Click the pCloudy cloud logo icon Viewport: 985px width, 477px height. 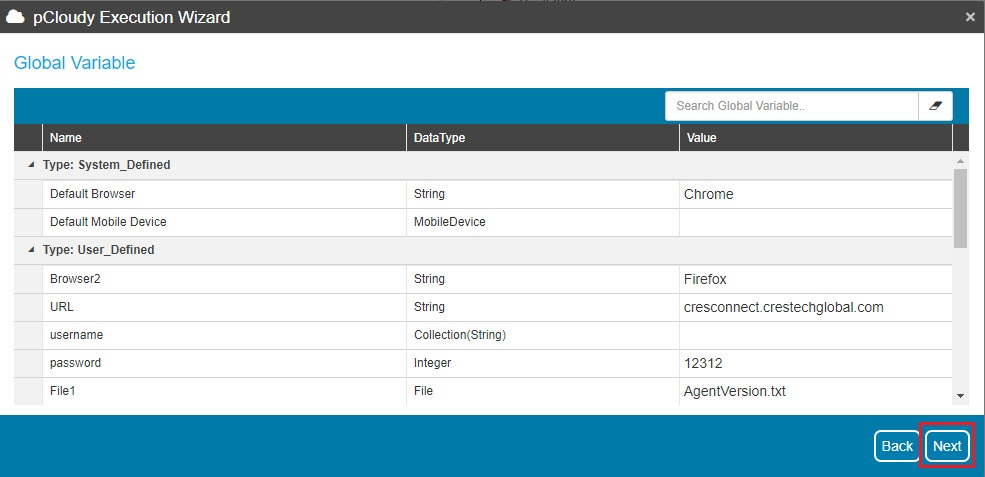(x=15, y=17)
